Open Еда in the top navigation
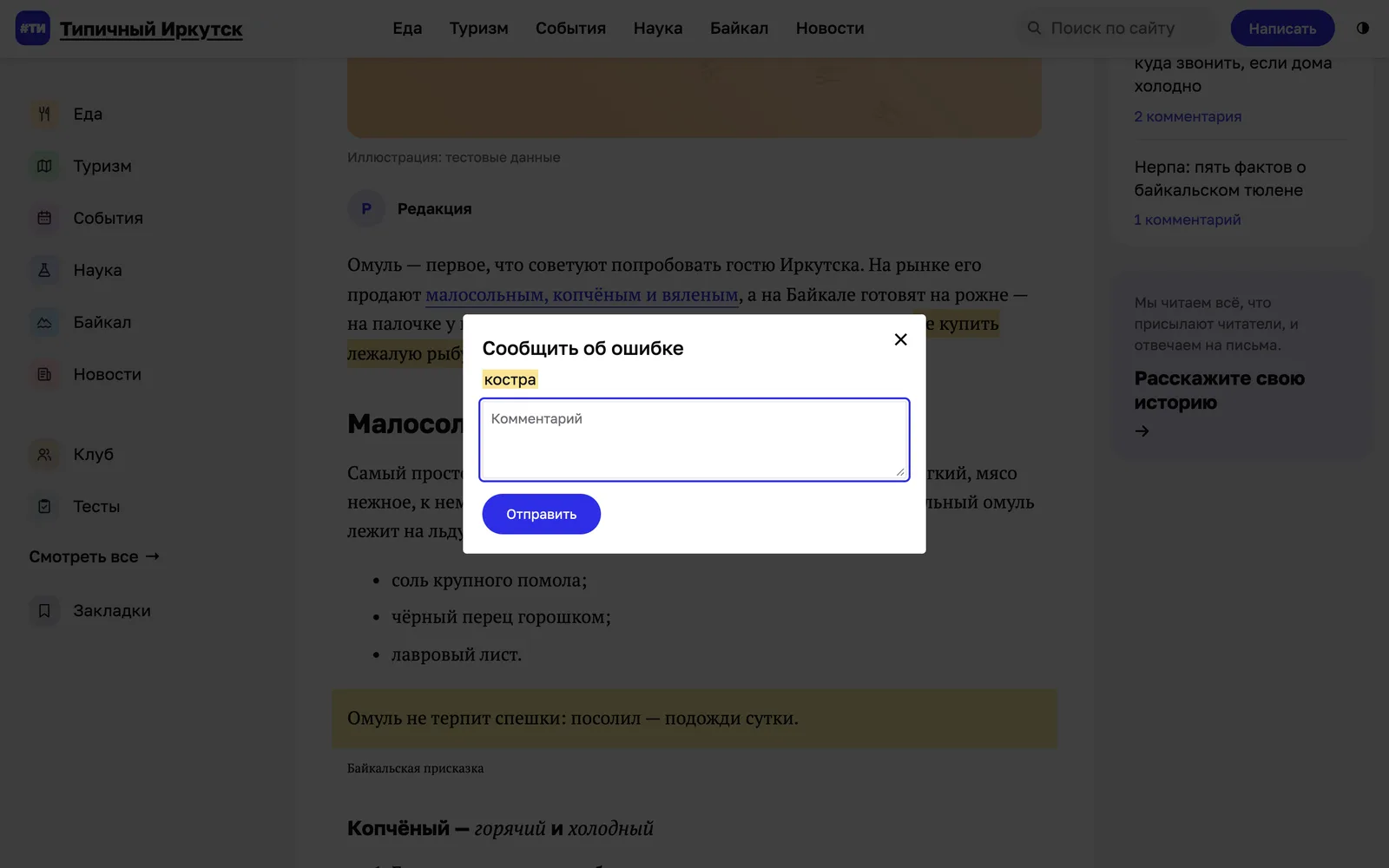The width and height of the screenshot is (1389, 868). [x=407, y=28]
